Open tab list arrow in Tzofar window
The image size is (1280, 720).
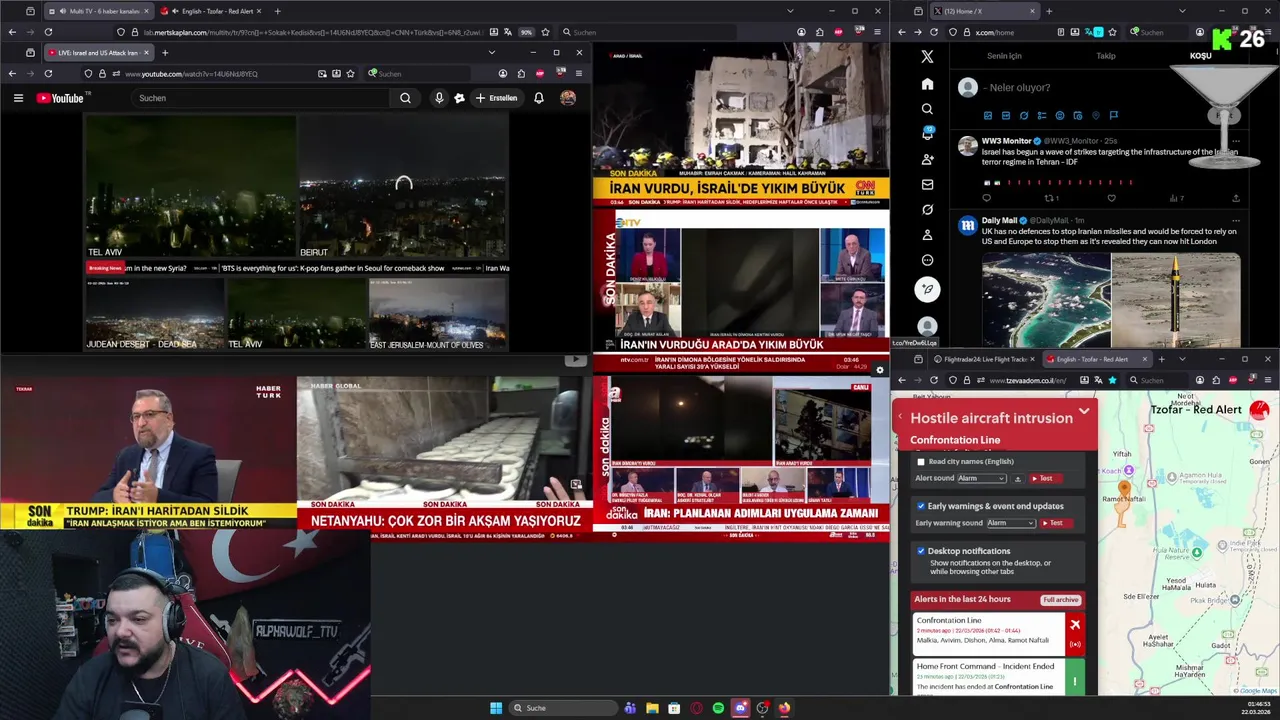point(1182,359)
